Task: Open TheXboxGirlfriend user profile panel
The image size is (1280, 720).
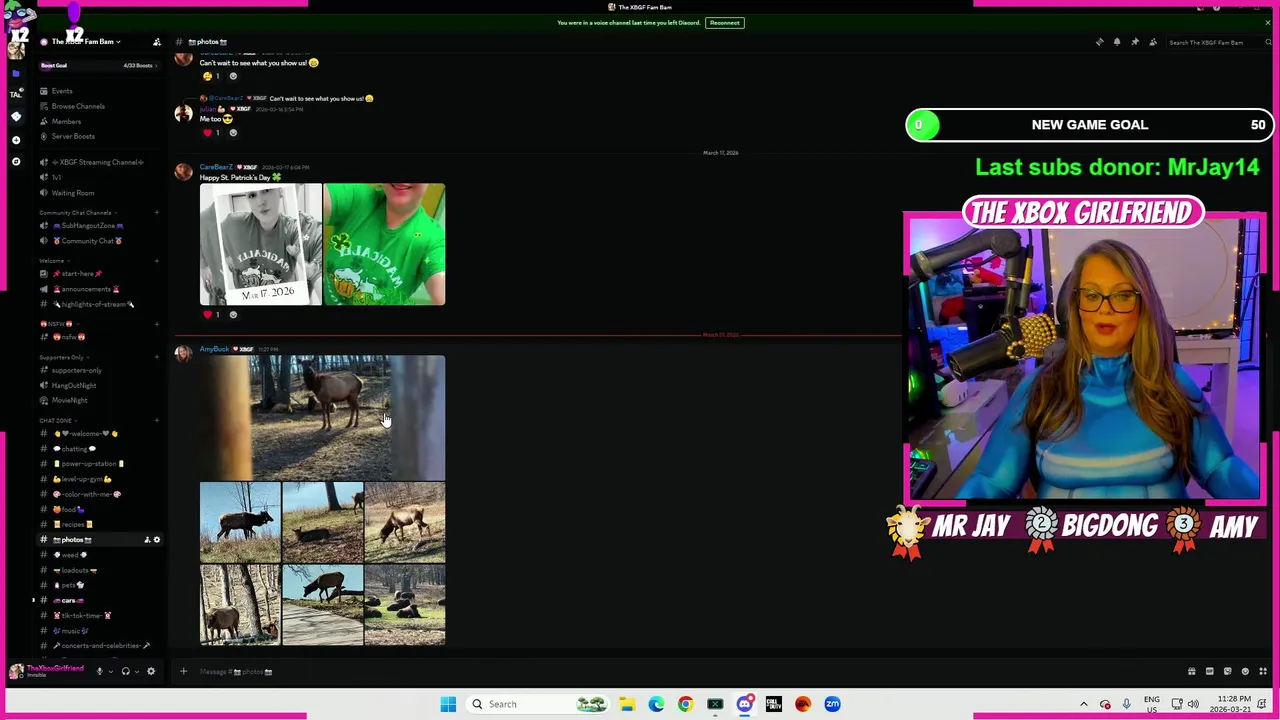Action: [47, 671]
